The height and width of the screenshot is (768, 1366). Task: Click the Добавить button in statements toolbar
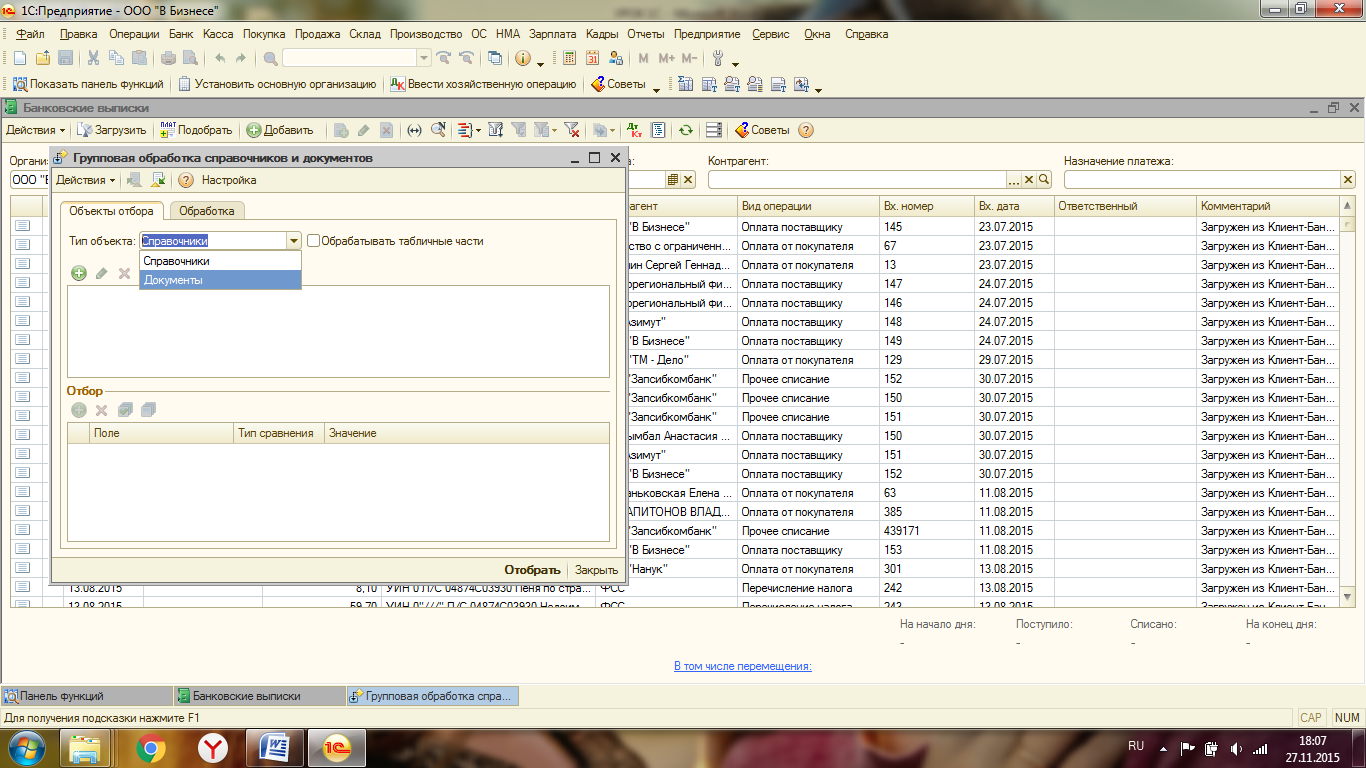click(280, 130)
